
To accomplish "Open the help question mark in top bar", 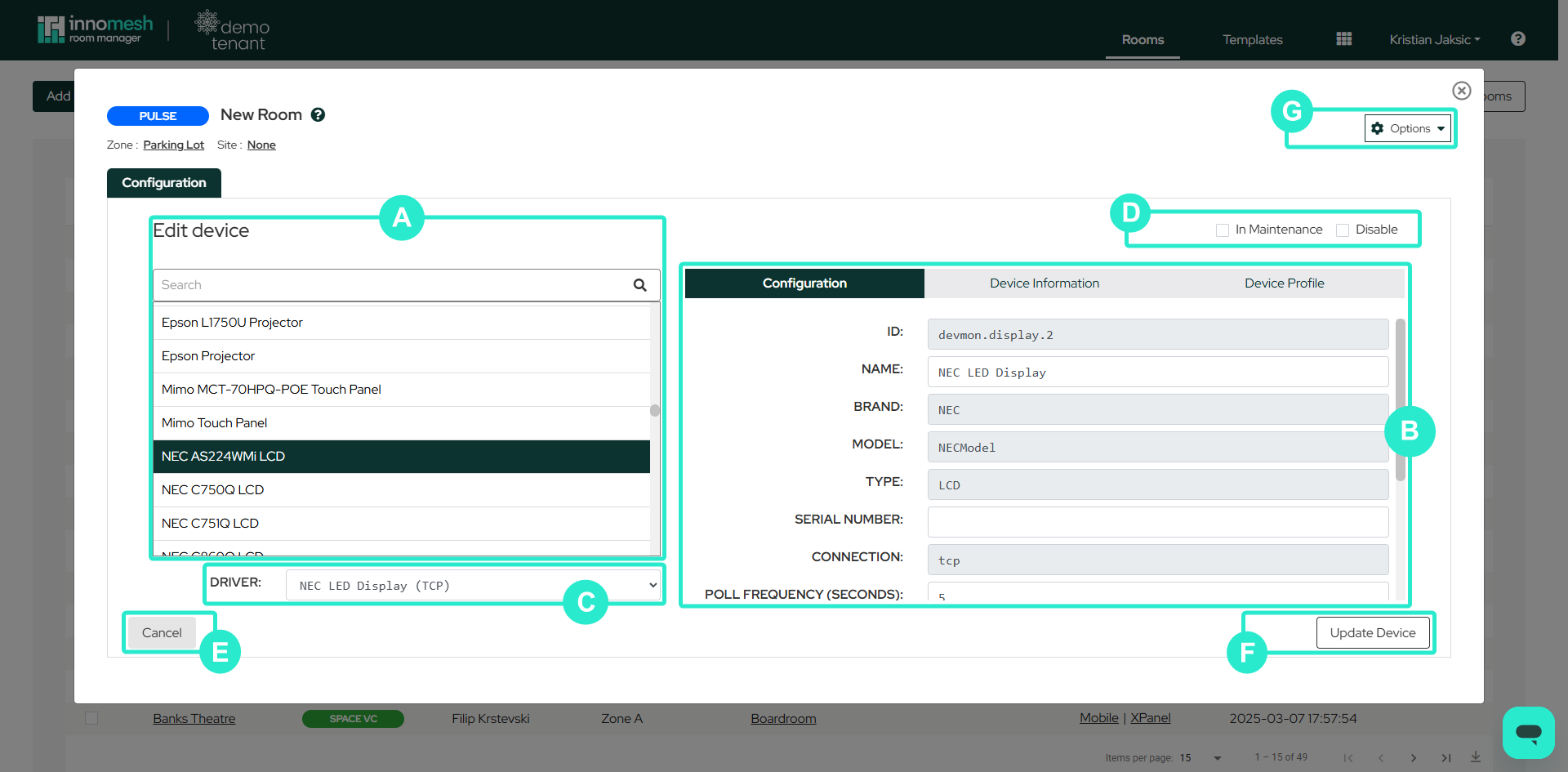I will 1518,38.
